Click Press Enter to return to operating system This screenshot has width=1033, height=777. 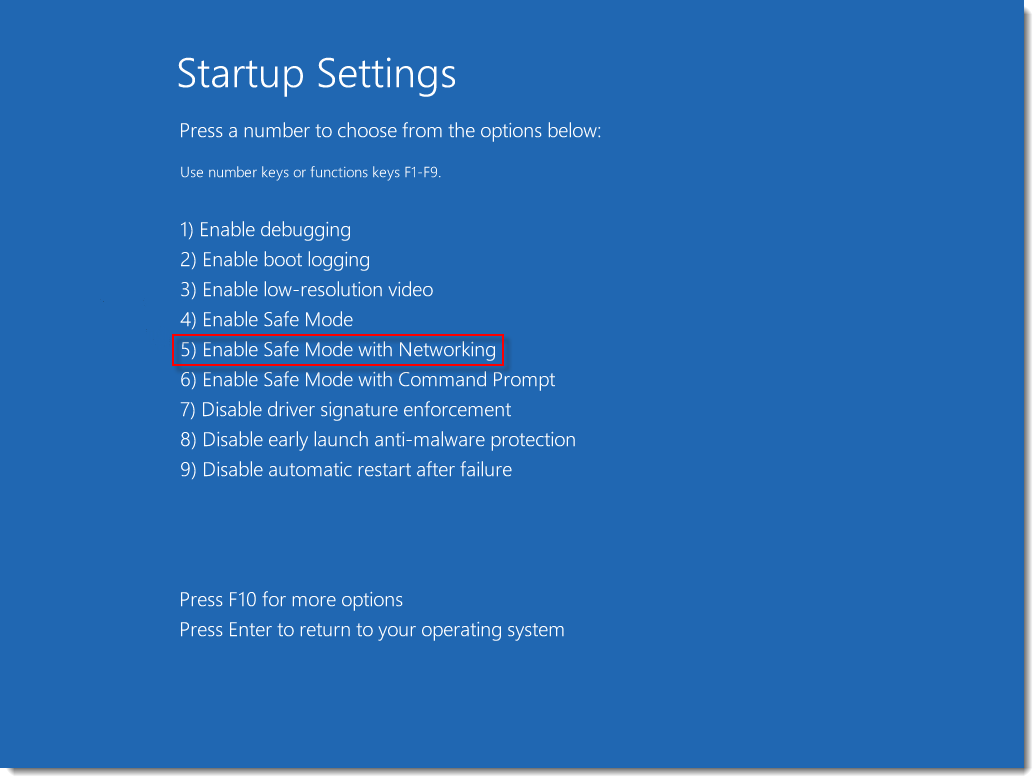[371, 630]
